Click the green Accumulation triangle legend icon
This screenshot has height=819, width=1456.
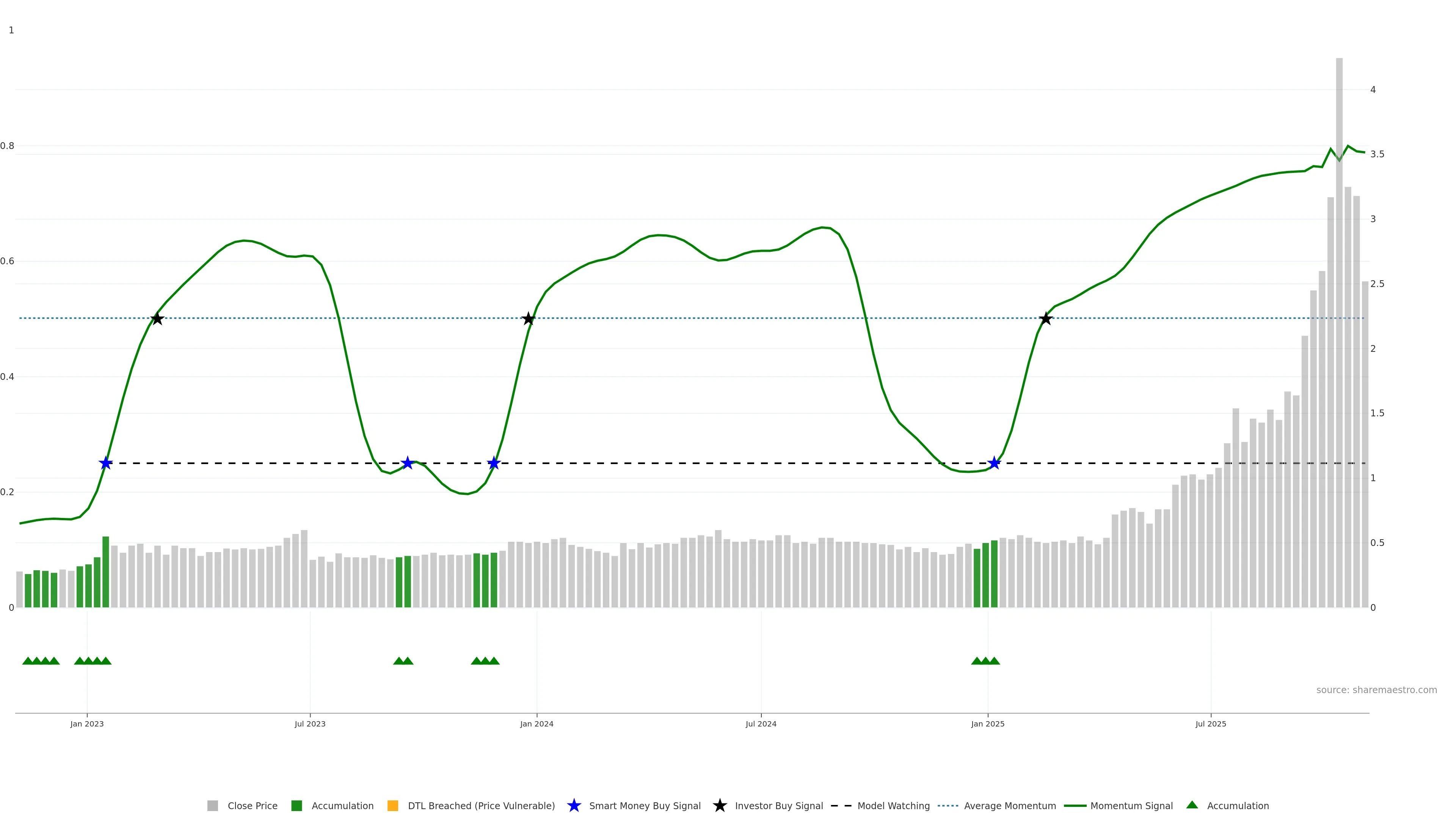(x=1192, y=805)
